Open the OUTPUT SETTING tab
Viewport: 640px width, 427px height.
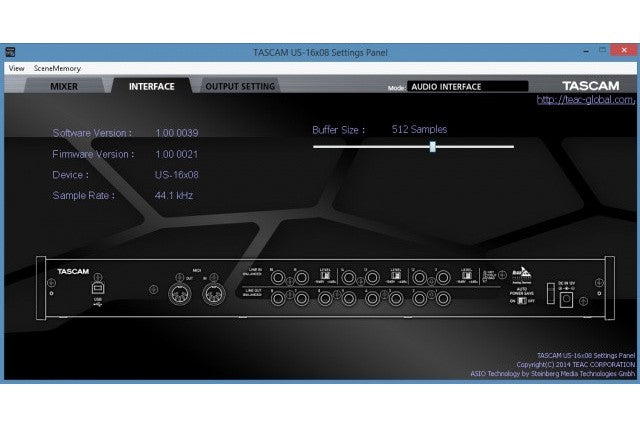tap(240, 86)
